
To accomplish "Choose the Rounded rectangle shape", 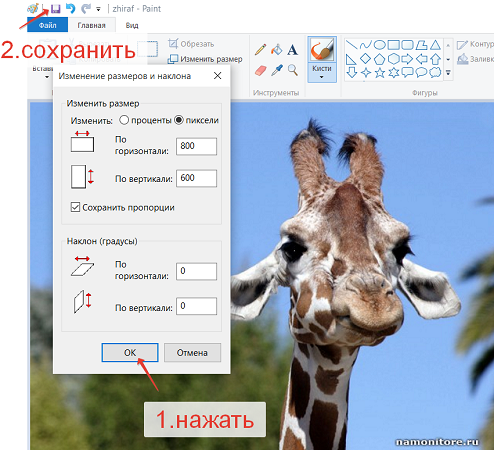I will pos(408,45).
